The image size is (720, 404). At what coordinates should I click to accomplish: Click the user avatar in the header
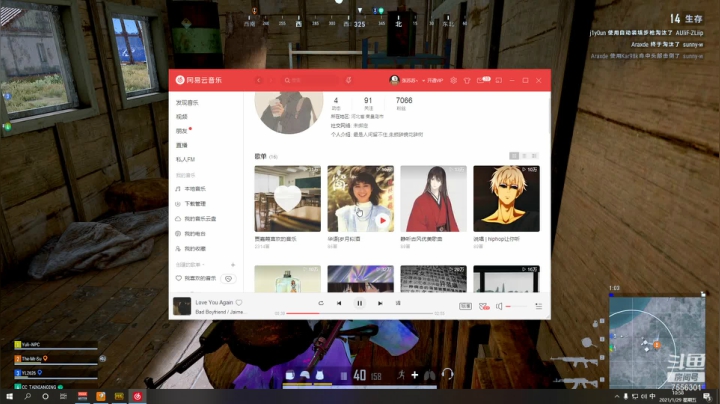coord(394,80)
